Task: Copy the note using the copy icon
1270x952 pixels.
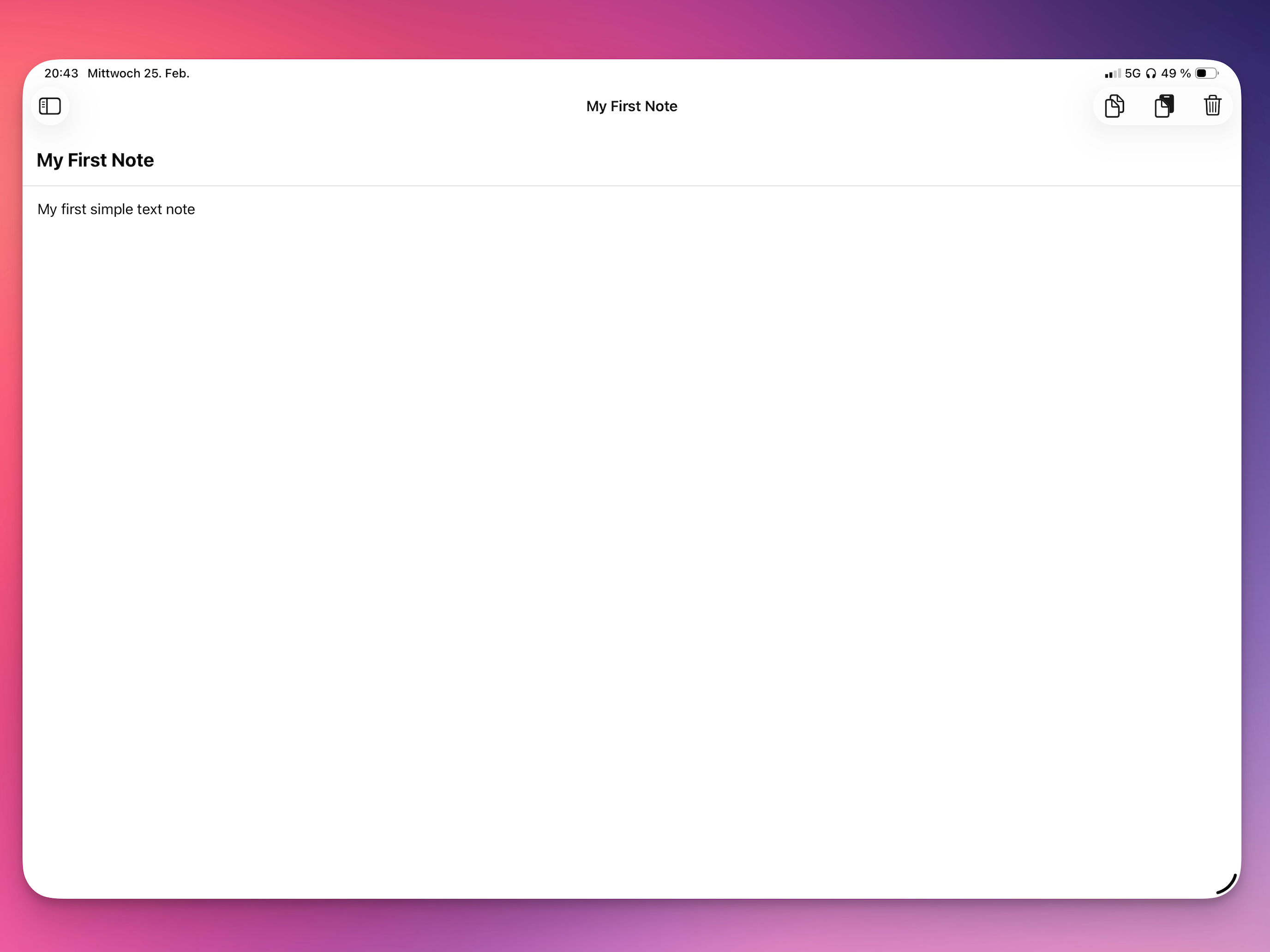Action: coord(1114,106)
